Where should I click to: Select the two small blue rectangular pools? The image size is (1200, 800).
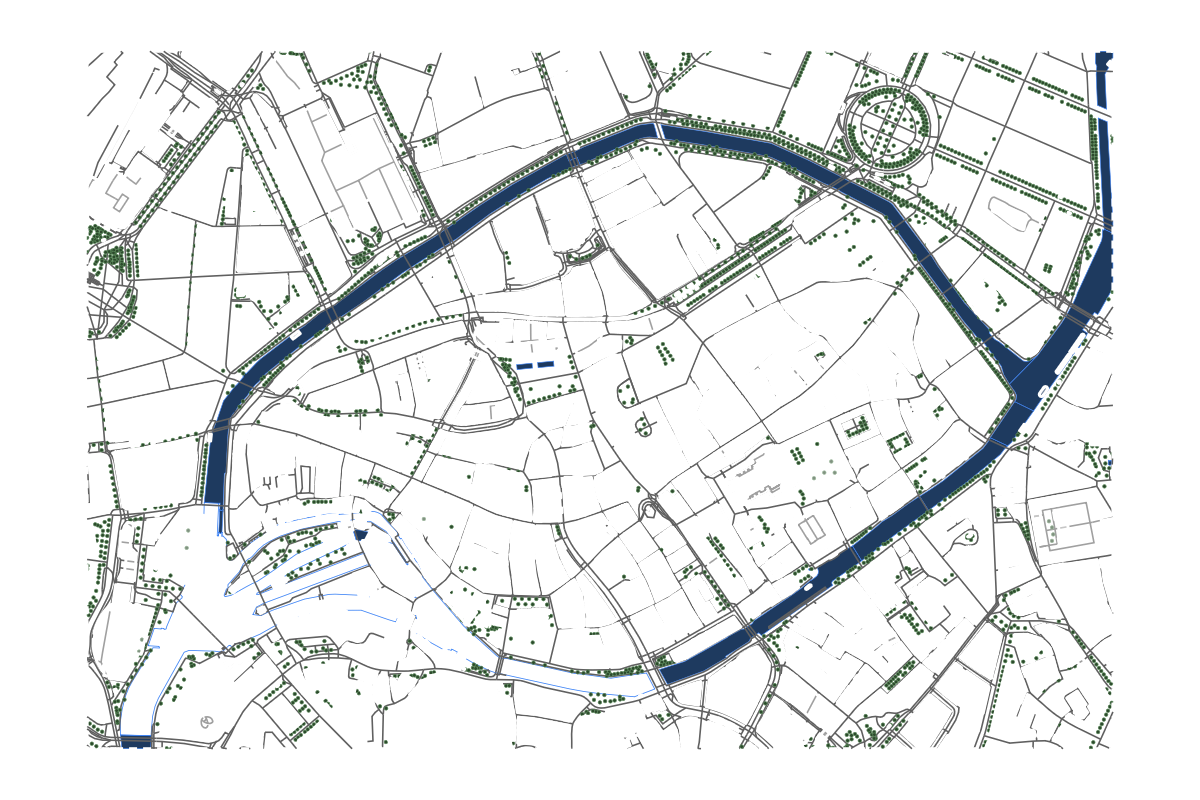[534, 365]
